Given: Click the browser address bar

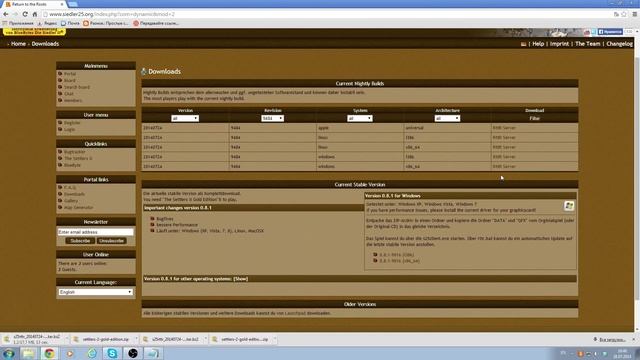Looking at the screenshot, I should click(327, 14).
